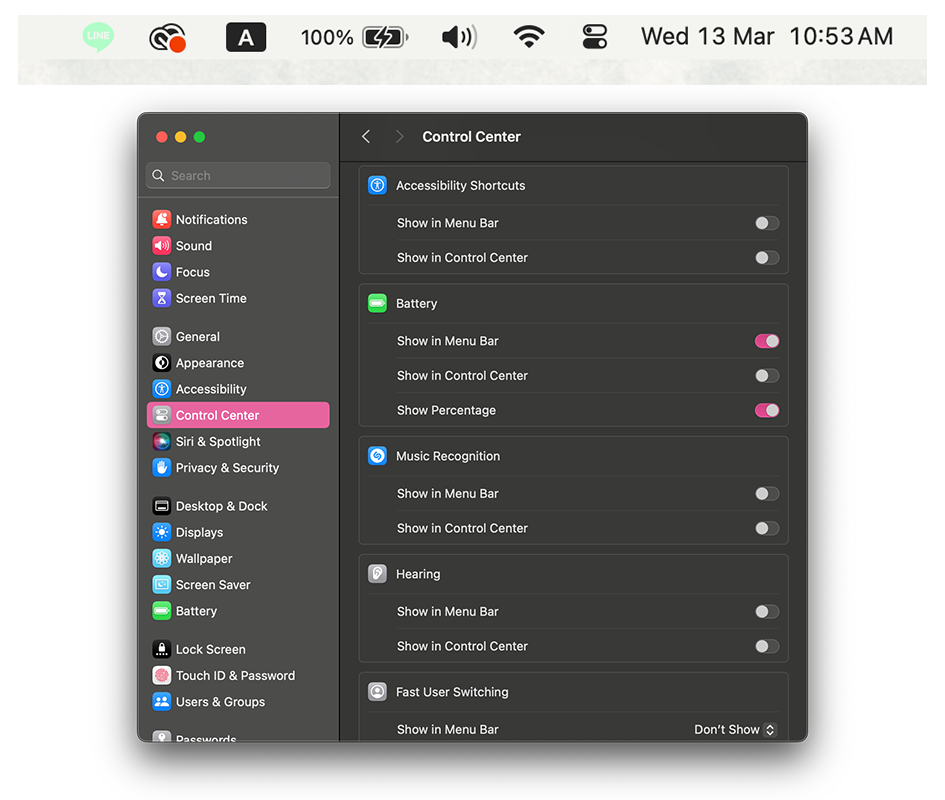Click the Wallpaper icon in sidebar
This screenshot has height=800, width=945.
162,558
